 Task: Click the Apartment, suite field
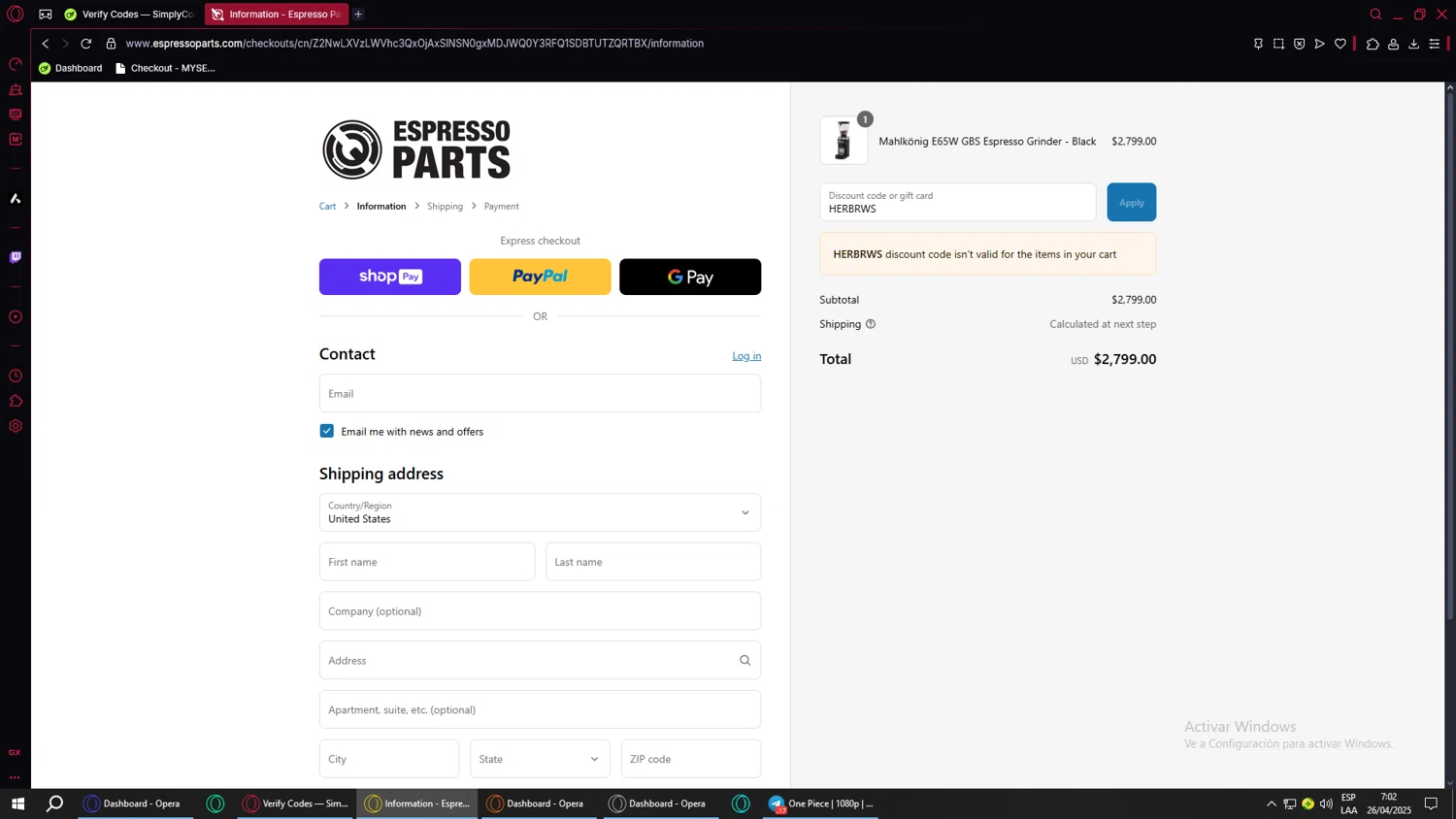540,709
